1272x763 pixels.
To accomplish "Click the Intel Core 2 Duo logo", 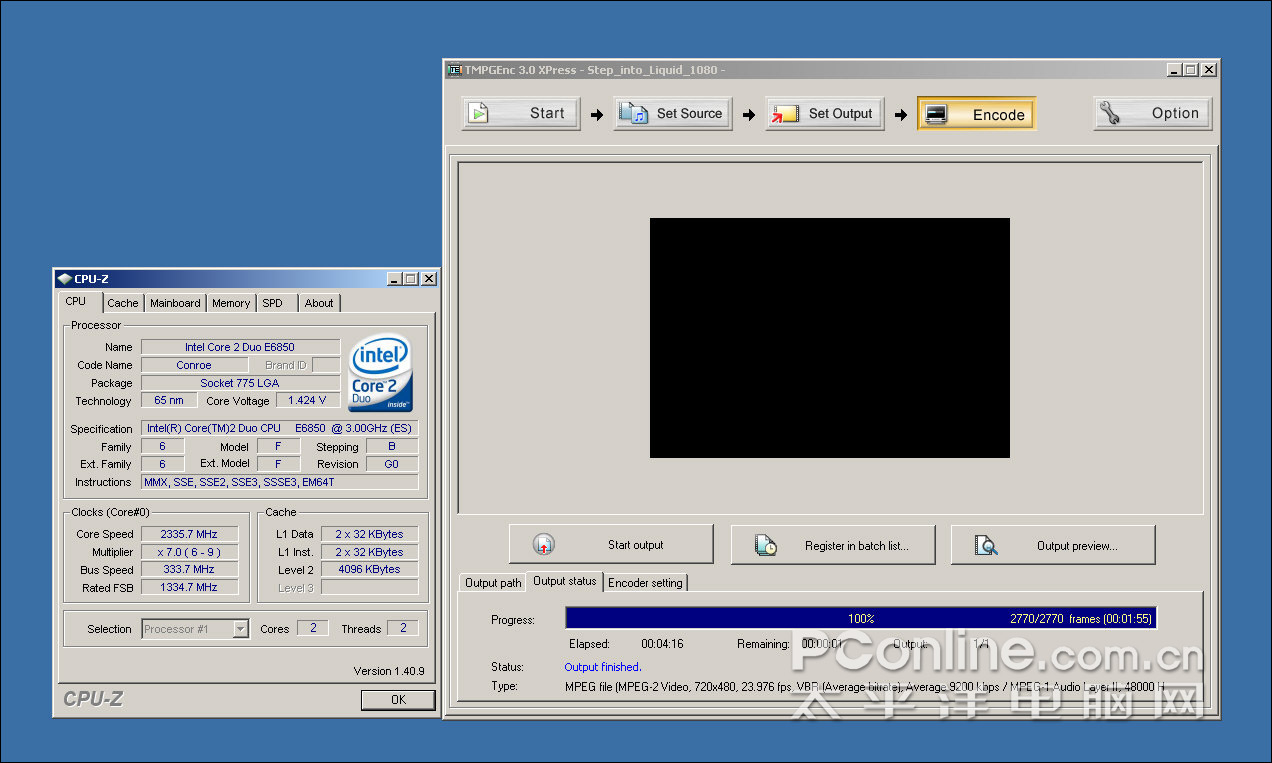I will coord(381,372).
